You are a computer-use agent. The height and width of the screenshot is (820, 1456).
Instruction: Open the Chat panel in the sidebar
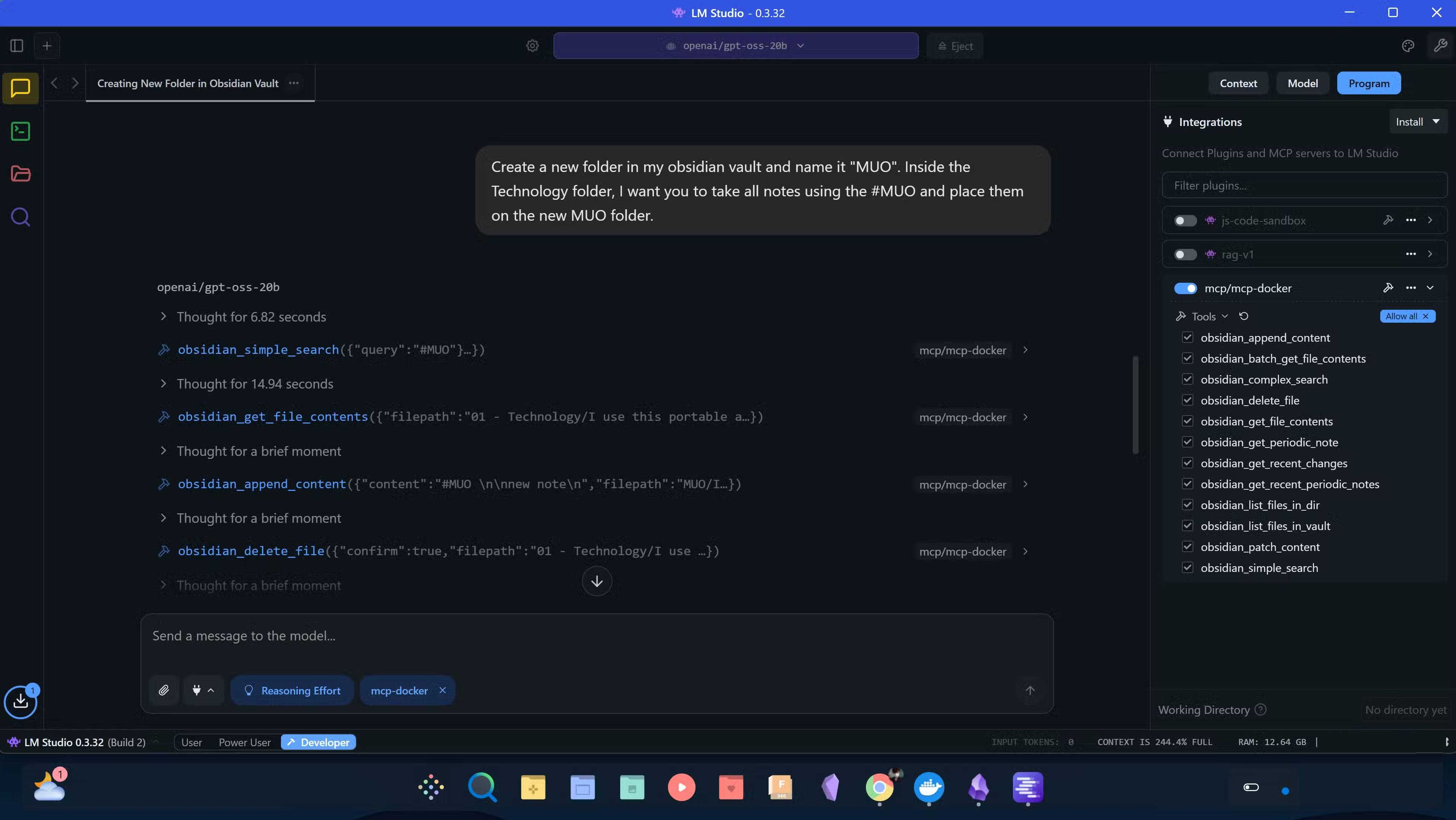tap(20, 88)
